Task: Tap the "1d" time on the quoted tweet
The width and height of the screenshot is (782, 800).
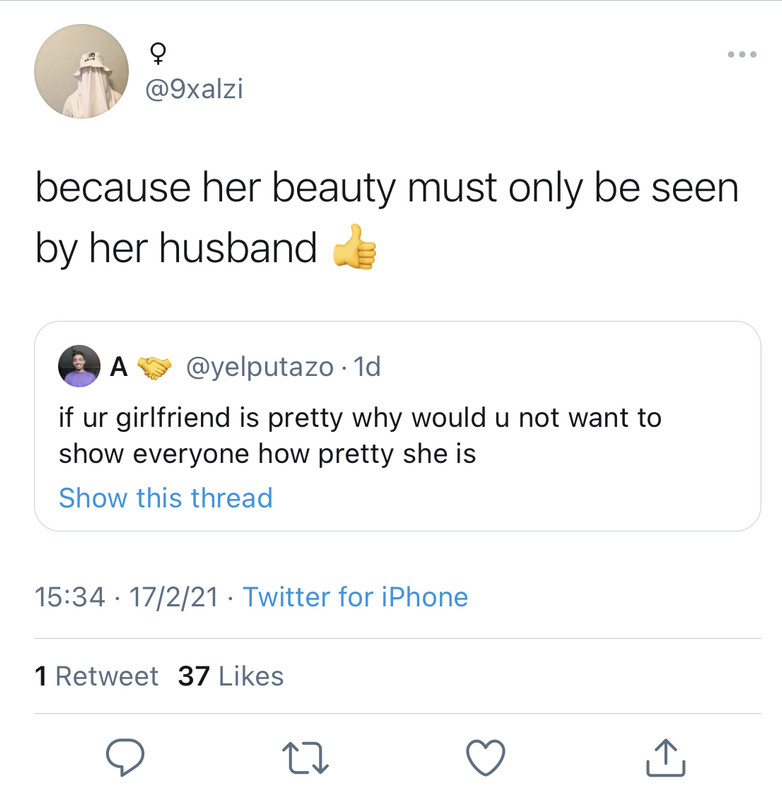Action: coord(367,367)
